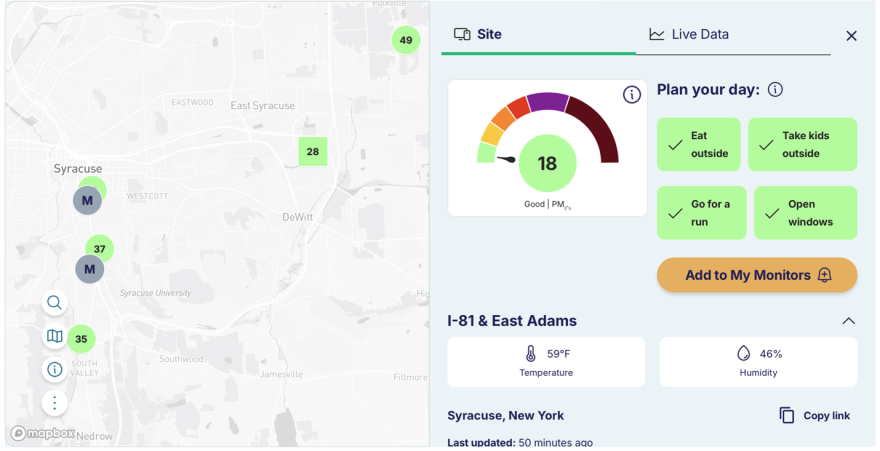880x451 pixels.
Task: Click Add to My Monitors button
Action: [757, 275]
